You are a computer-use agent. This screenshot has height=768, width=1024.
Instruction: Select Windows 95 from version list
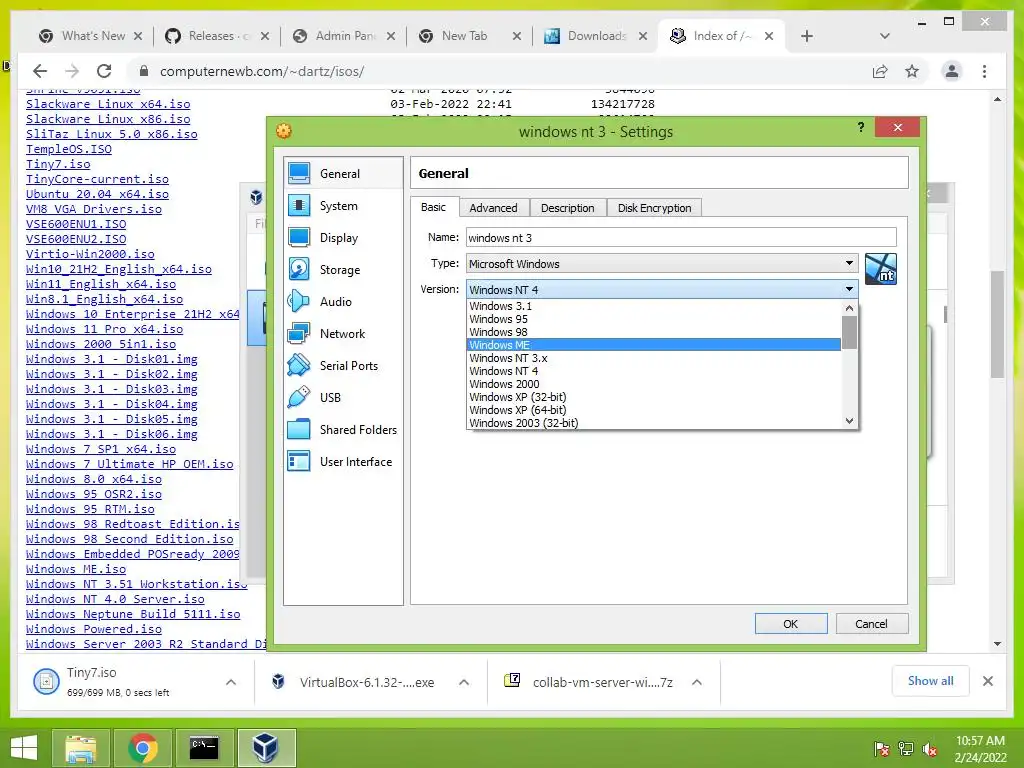tap(654, 319)
